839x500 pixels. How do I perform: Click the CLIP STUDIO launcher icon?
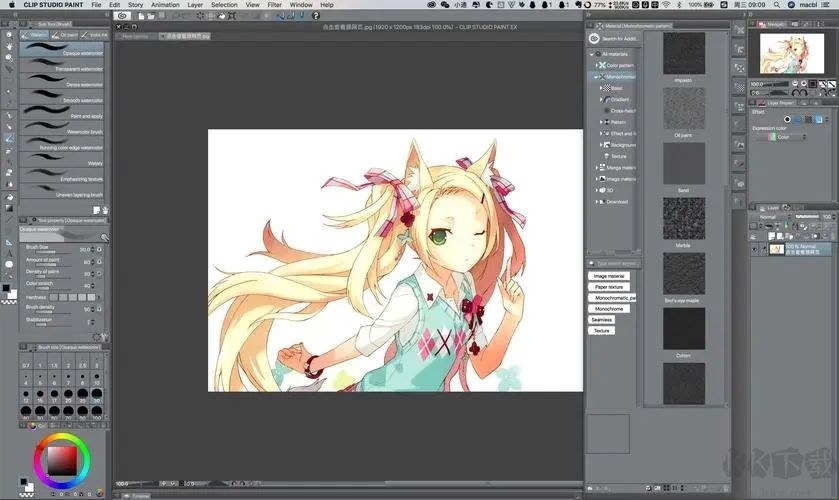[x=122, y=16]
